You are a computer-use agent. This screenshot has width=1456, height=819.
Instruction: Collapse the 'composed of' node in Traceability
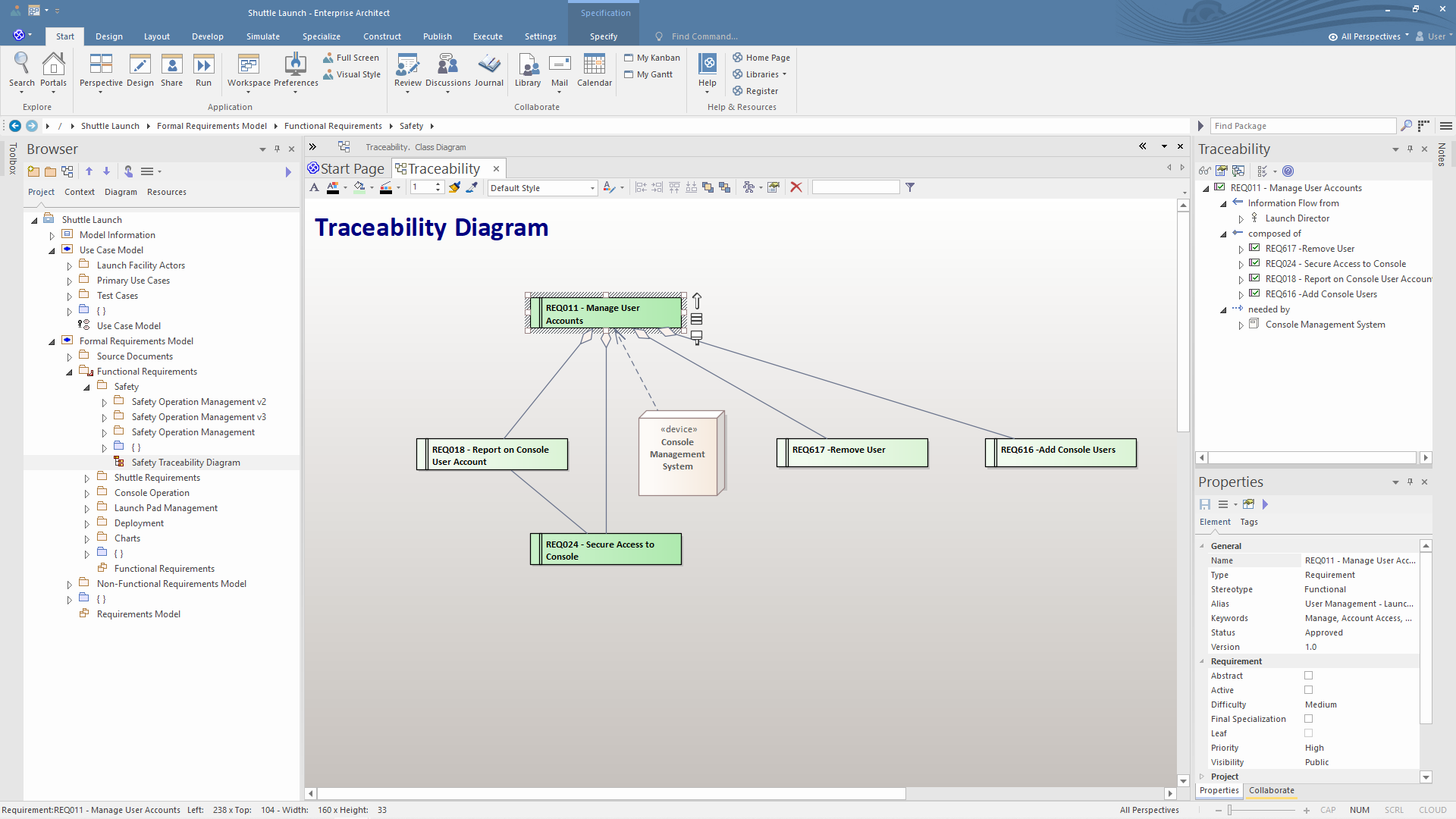[x=1223, y=234]
